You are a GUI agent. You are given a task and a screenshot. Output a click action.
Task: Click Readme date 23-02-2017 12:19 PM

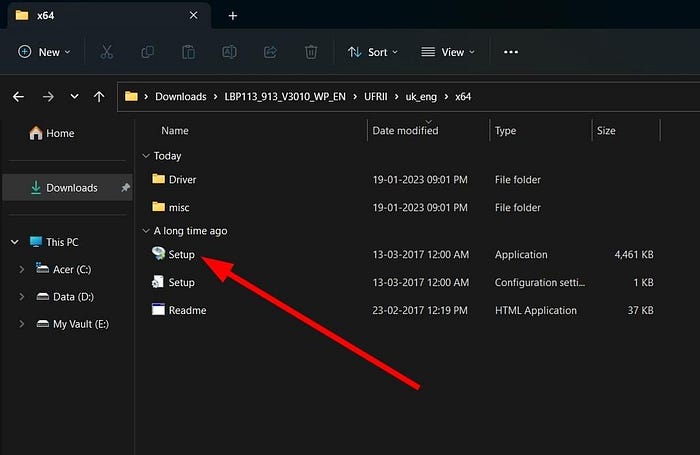coord(420,310)
